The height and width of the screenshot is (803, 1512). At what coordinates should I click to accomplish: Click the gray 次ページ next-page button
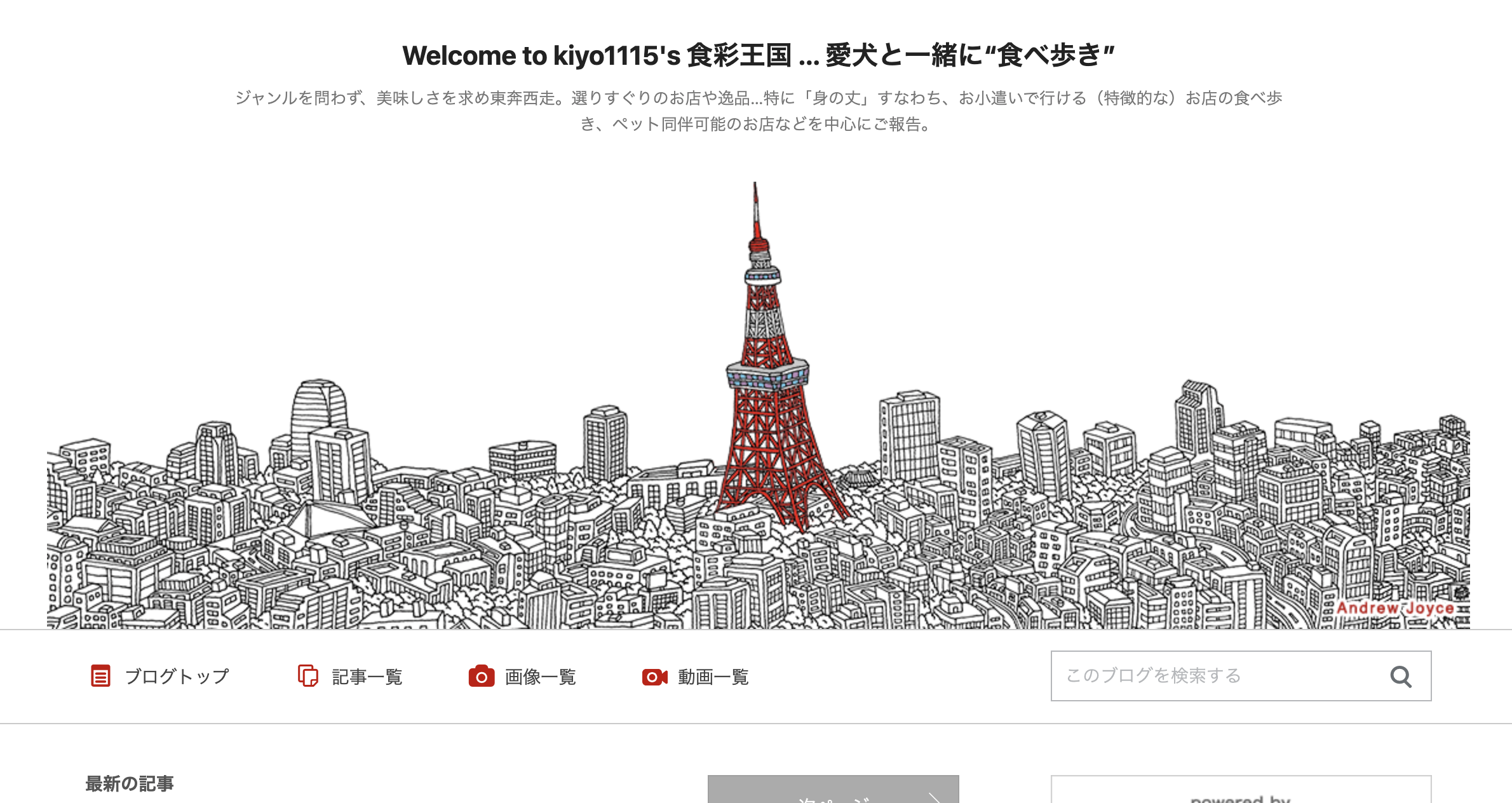pos(834,789)
